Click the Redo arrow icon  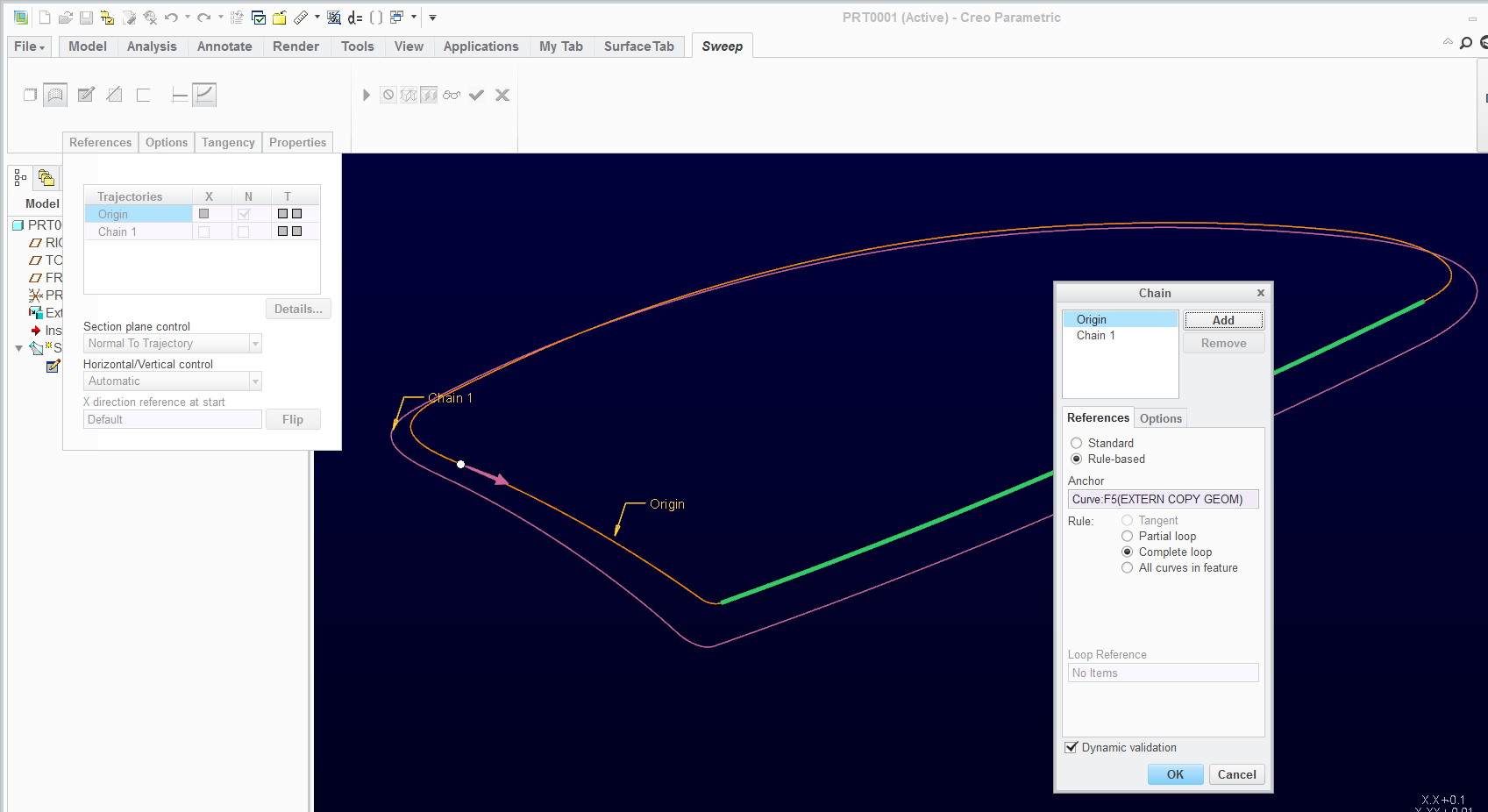(203, 18)
